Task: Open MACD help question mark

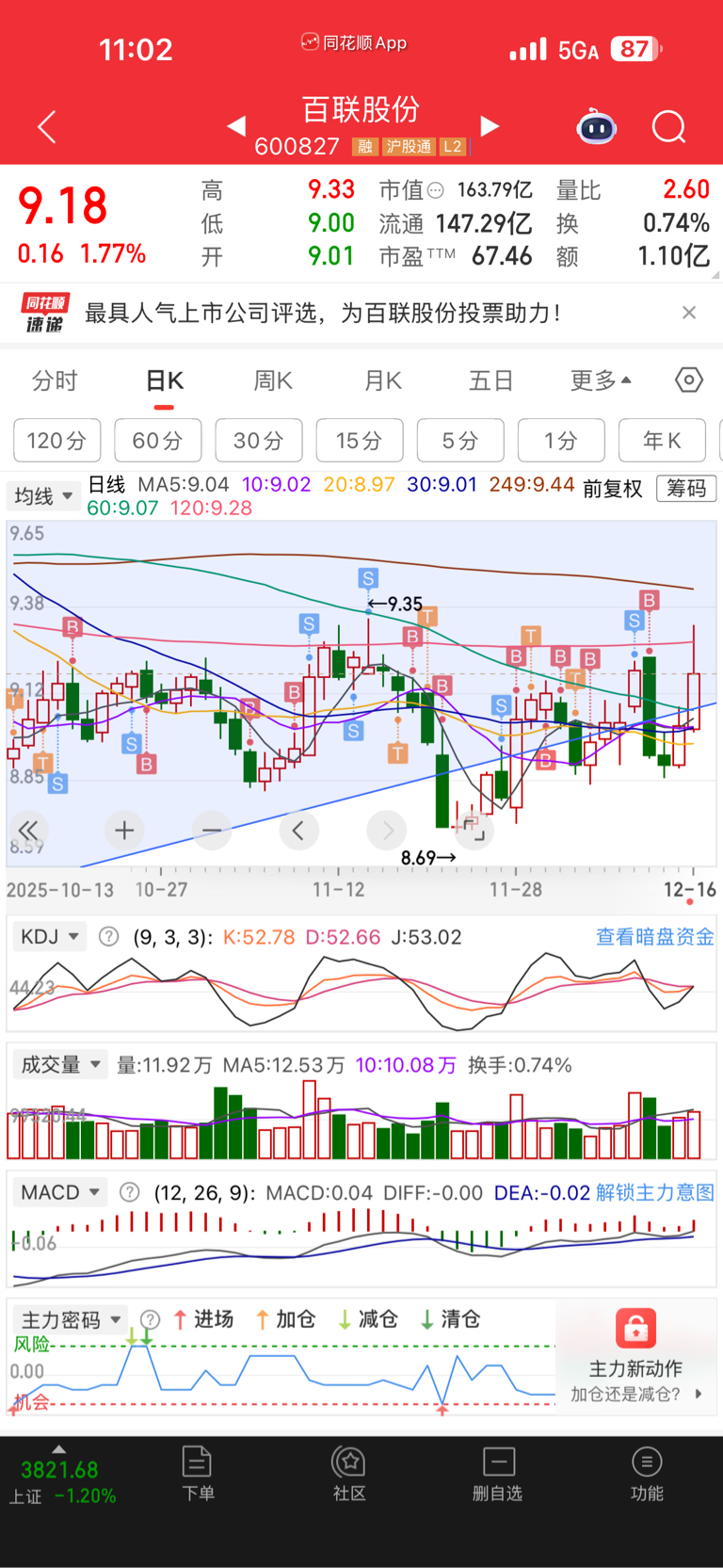Action: 130,1193
